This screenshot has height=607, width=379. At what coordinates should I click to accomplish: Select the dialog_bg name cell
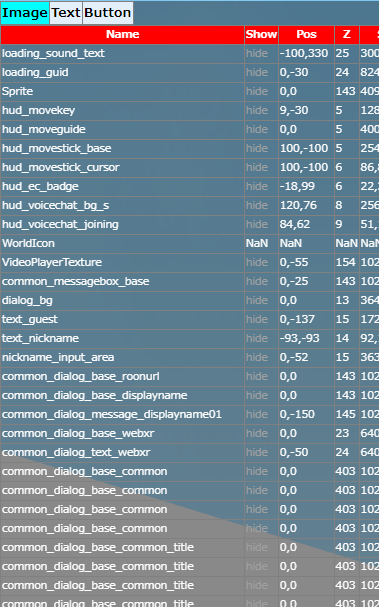click(122, 300)
